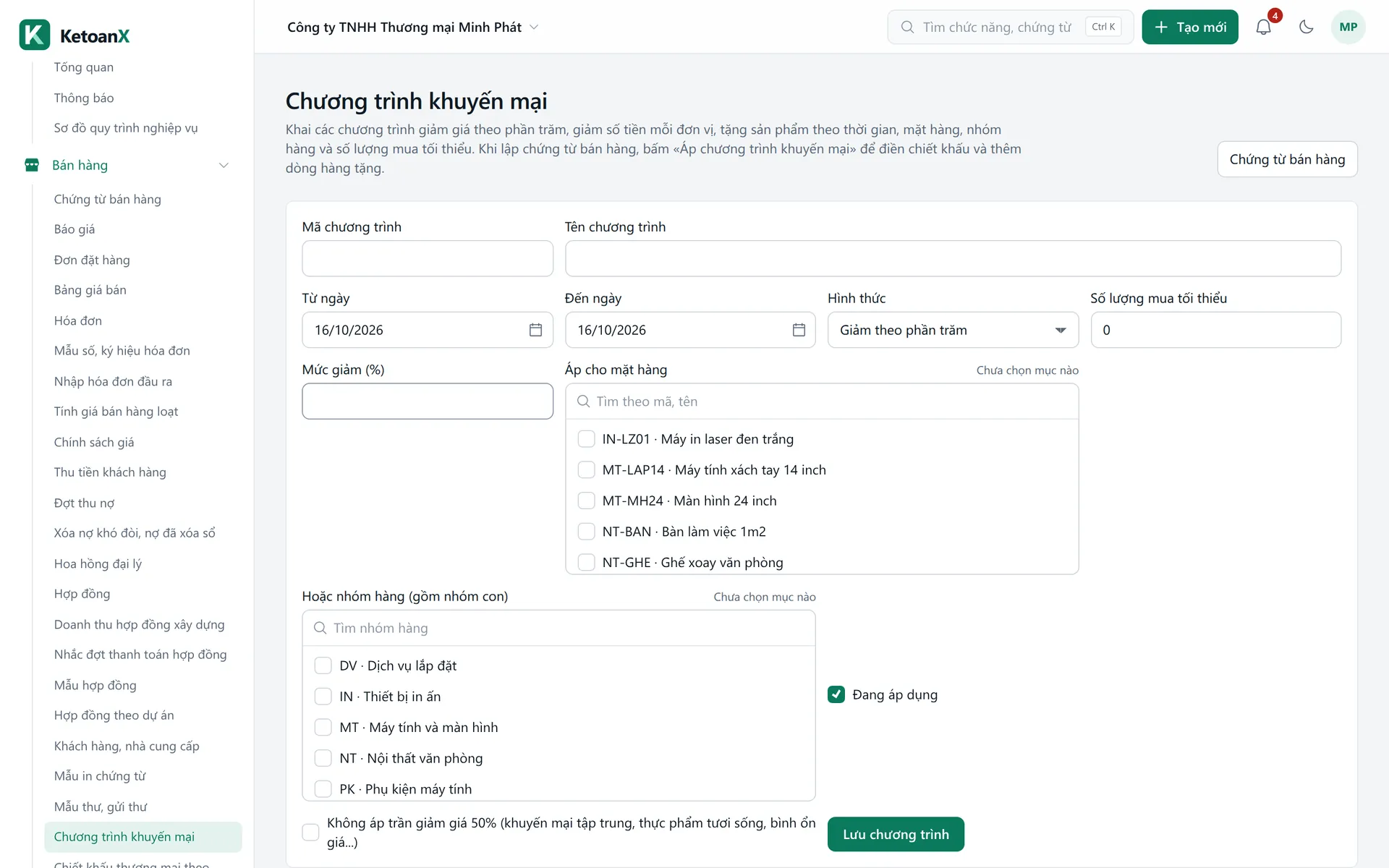Click Tìm nhóm hàng search field
The width and height of the screenshot is (1389, 868).
(558, 628)
